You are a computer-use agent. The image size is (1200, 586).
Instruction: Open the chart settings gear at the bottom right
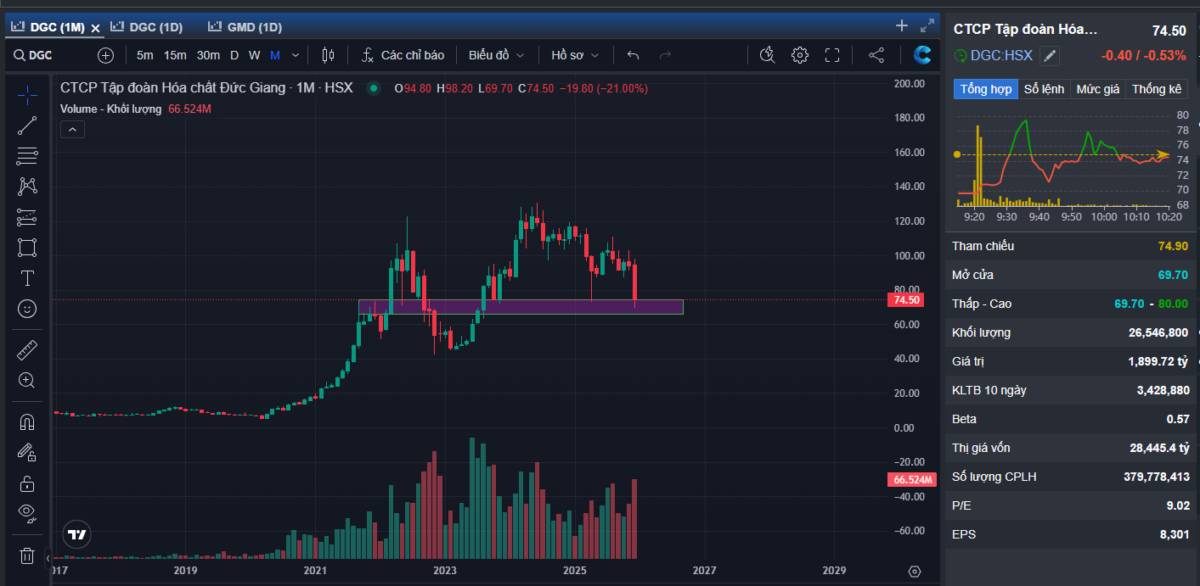914,571
